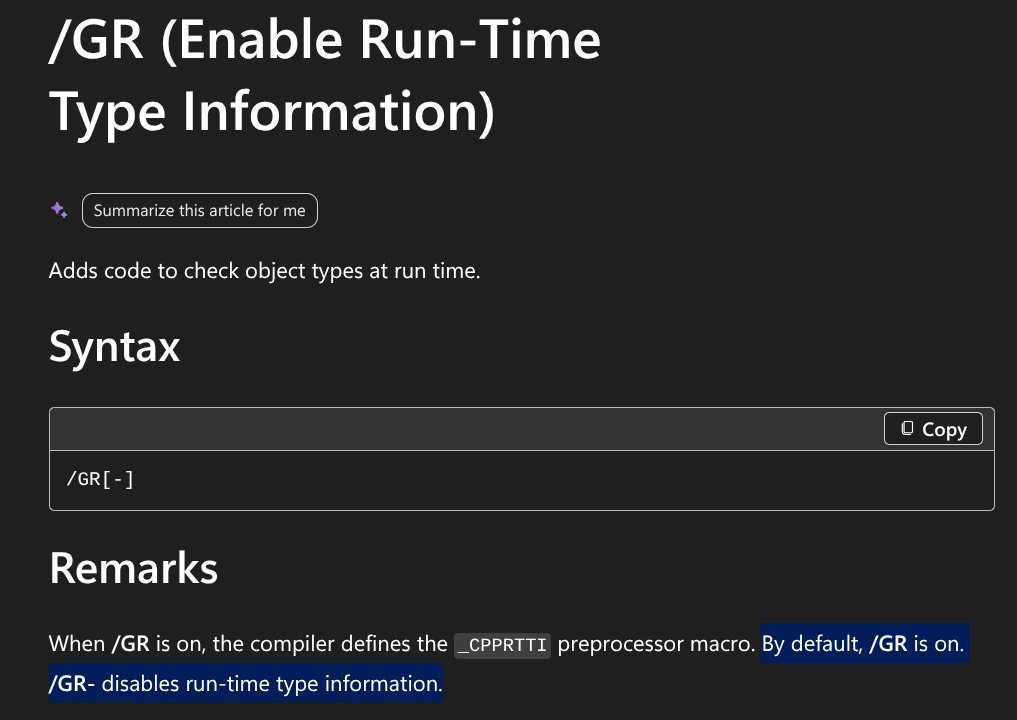The height and width of the screenshot is (720, 1017).
Task: Click the Remarks section heading
Action: pos(134,568)
